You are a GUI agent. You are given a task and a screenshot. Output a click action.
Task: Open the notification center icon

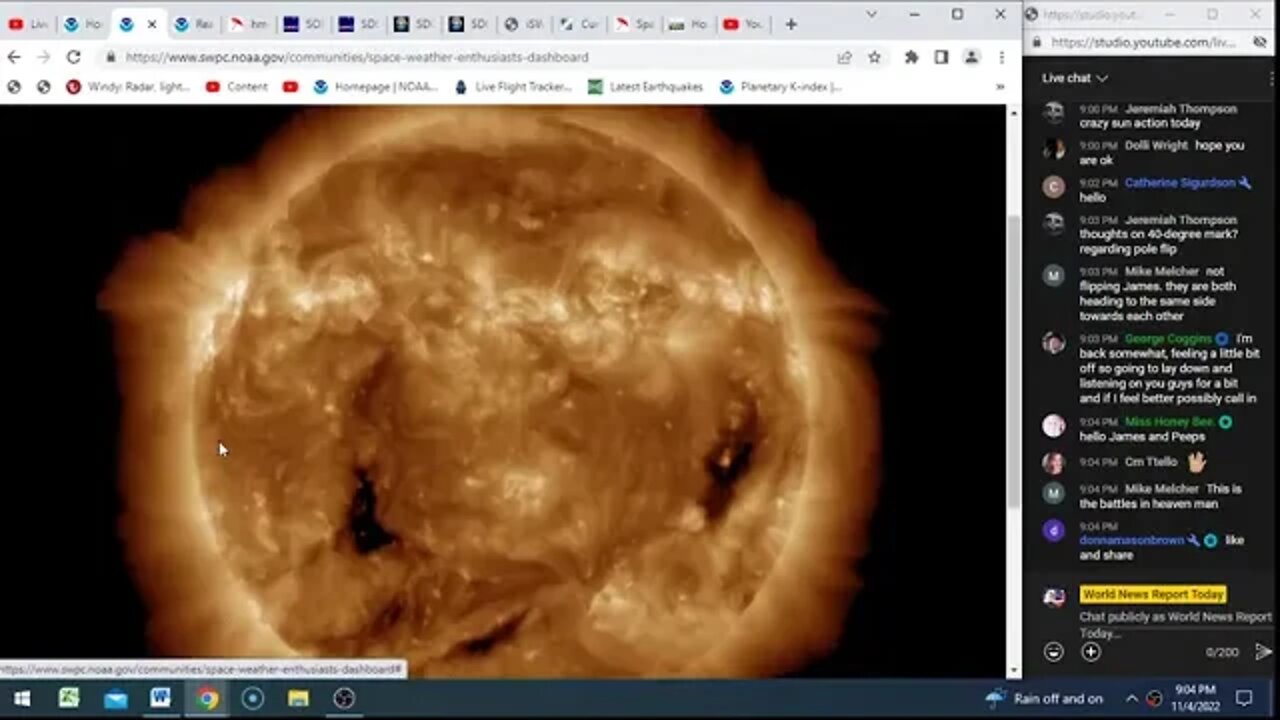1244,698
